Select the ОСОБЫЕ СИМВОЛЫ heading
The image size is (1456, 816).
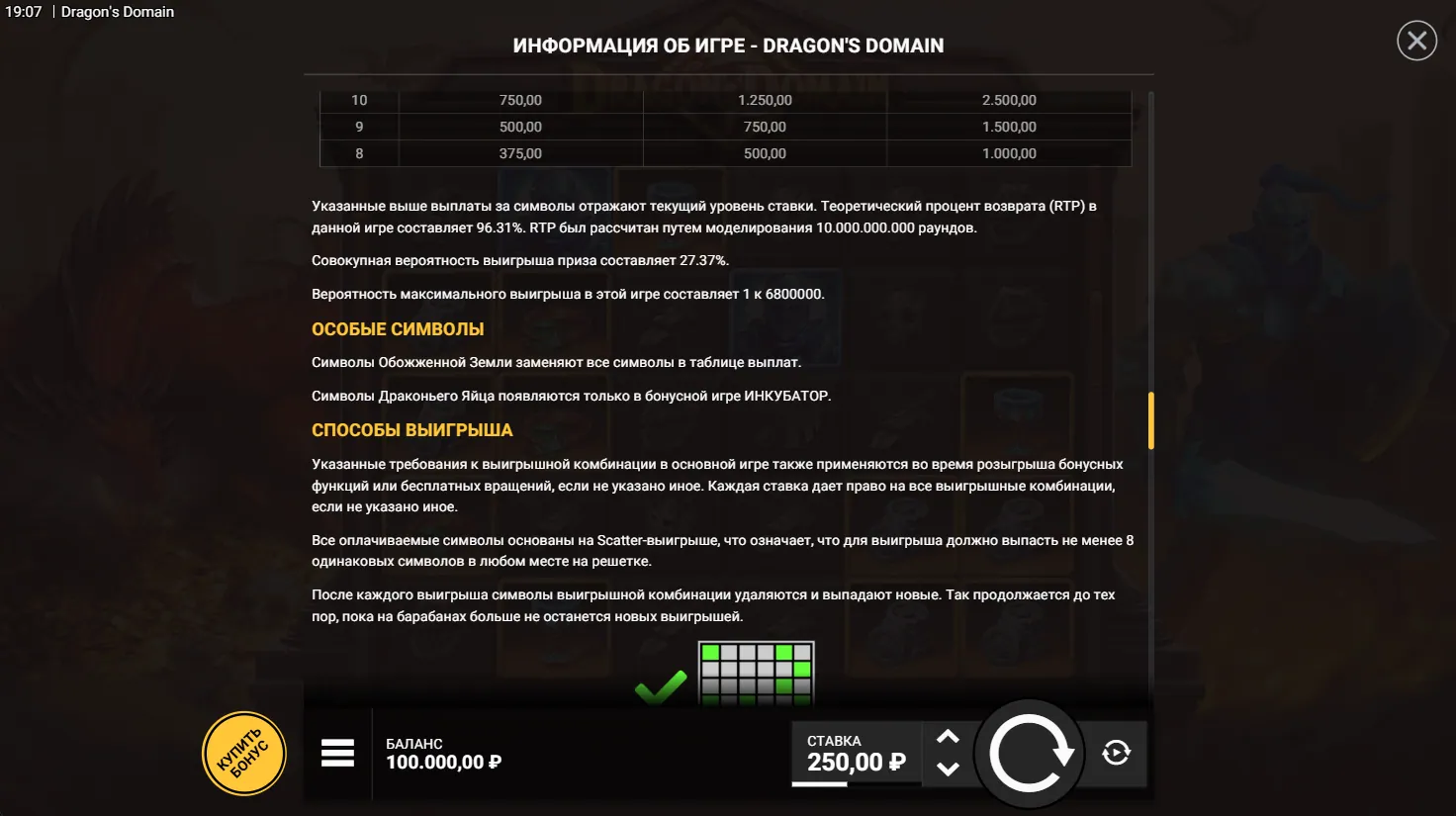tap(398, 329)
